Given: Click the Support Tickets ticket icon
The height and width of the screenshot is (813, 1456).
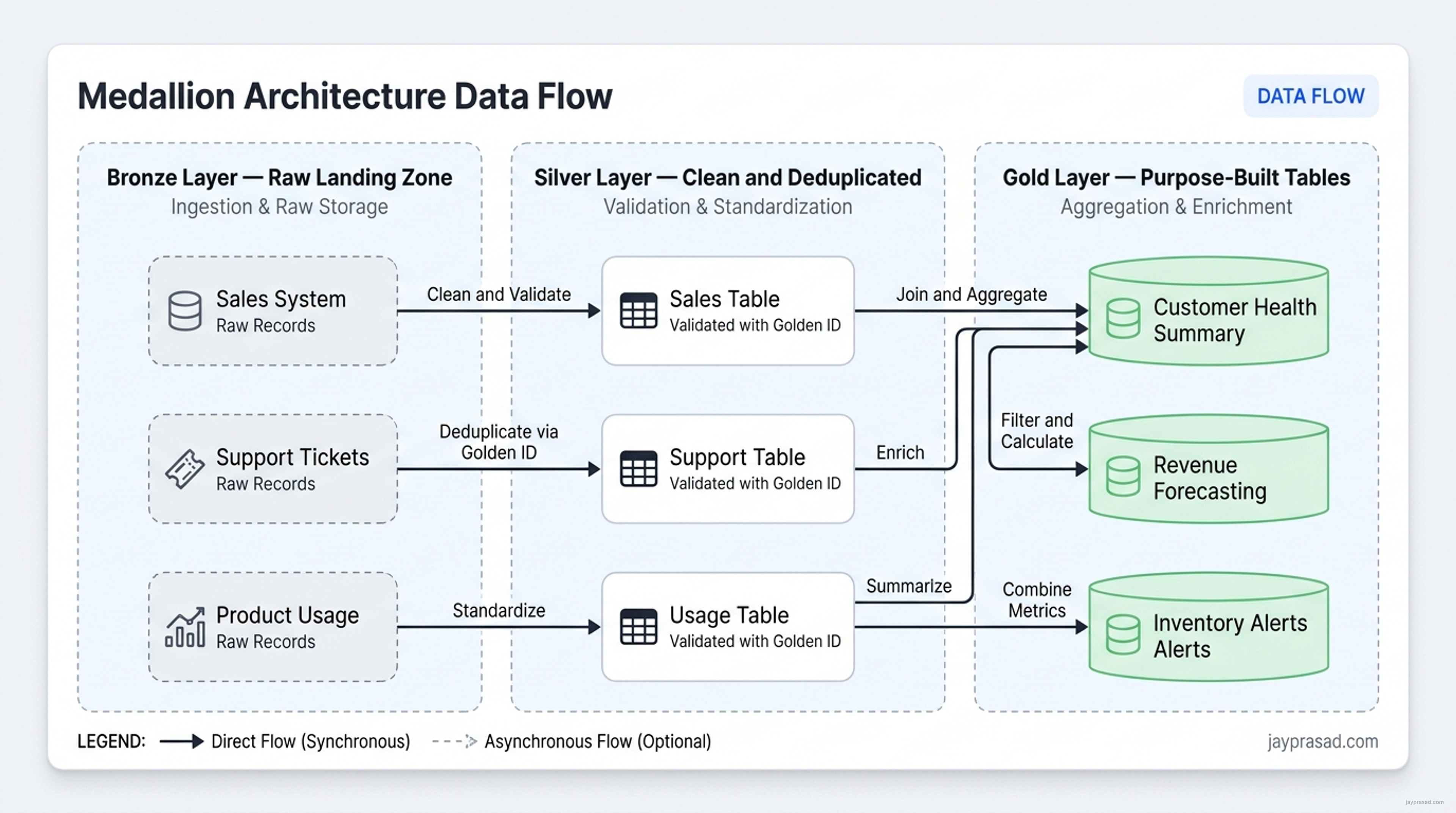Looking at the screenshot, I should pyautogui.click(x=185, y=469).
